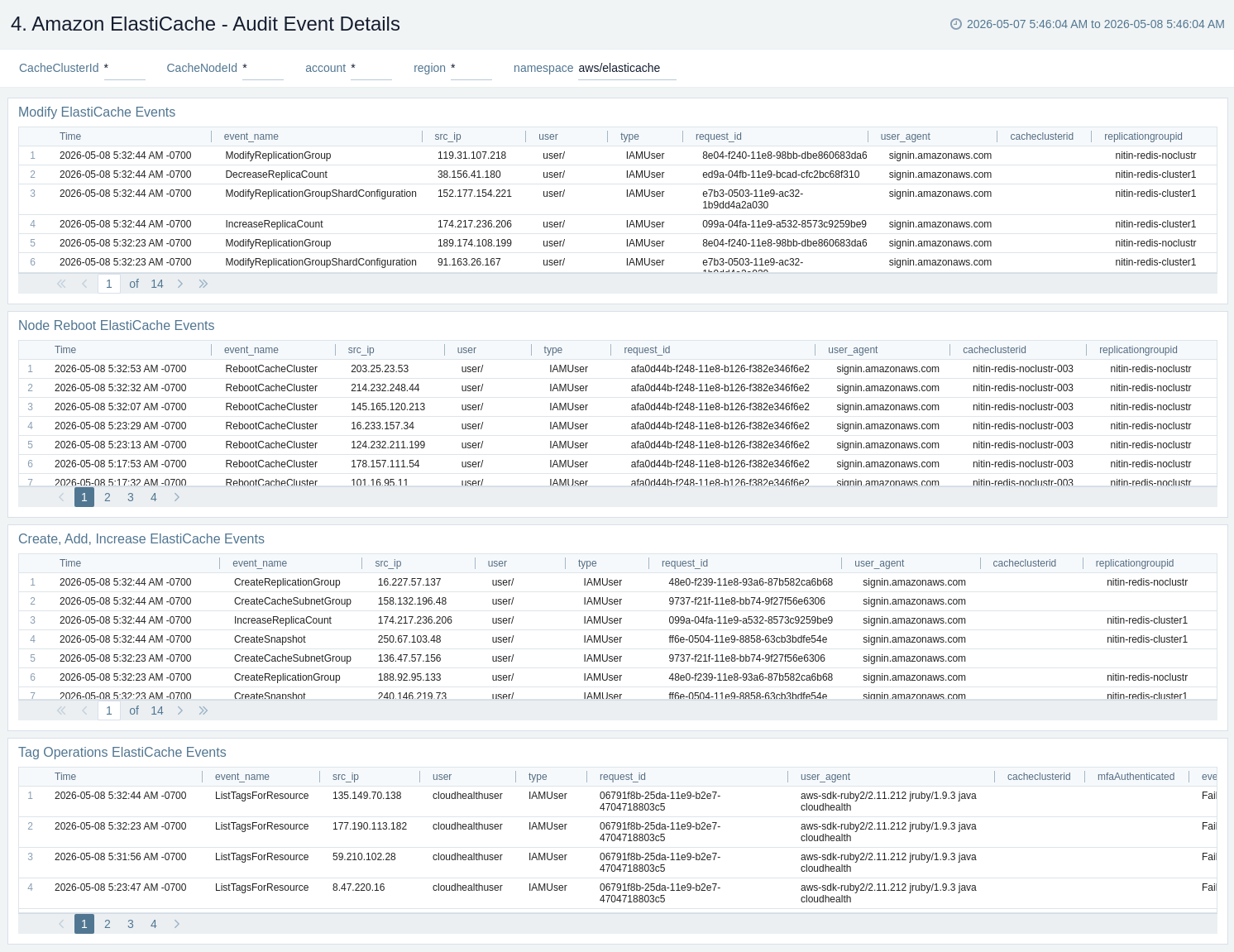Select source IP 119.31.107.218
This screenshot has height=952, width=1234.
point(471,155)
